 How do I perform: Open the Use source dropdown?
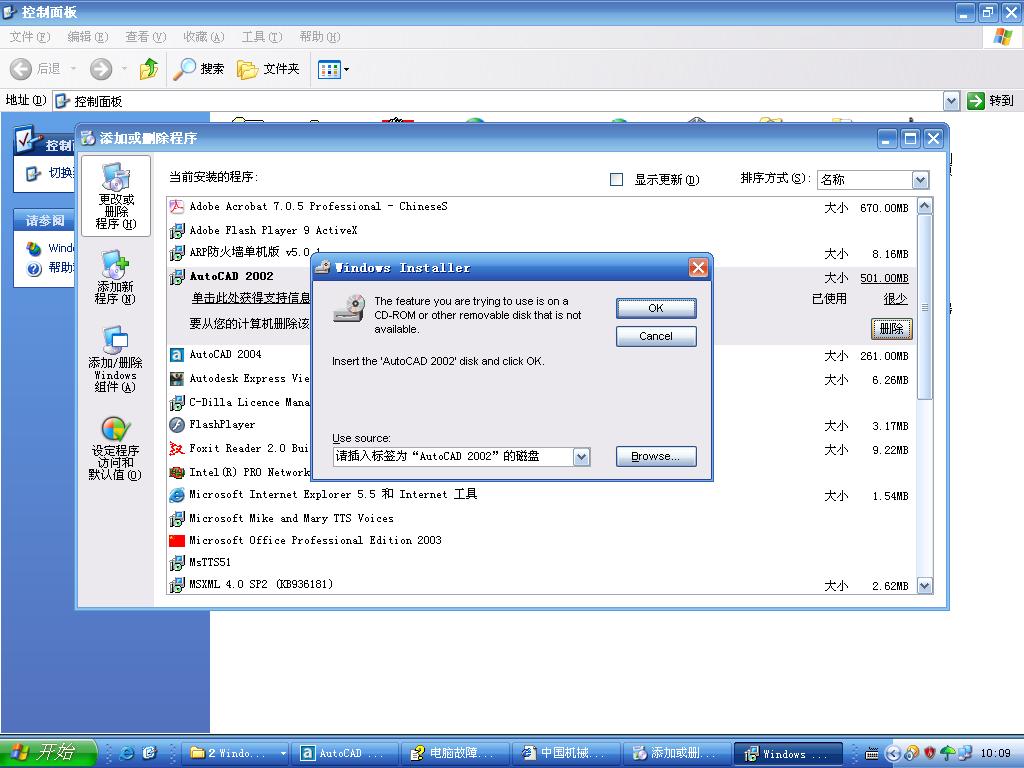coord(581,456)
